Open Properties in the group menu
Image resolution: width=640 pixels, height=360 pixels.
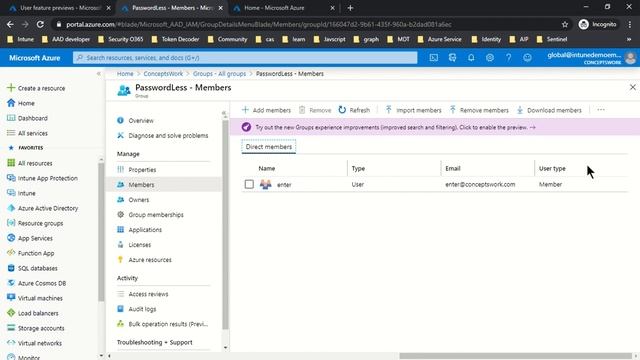click(x=142, y=170)
